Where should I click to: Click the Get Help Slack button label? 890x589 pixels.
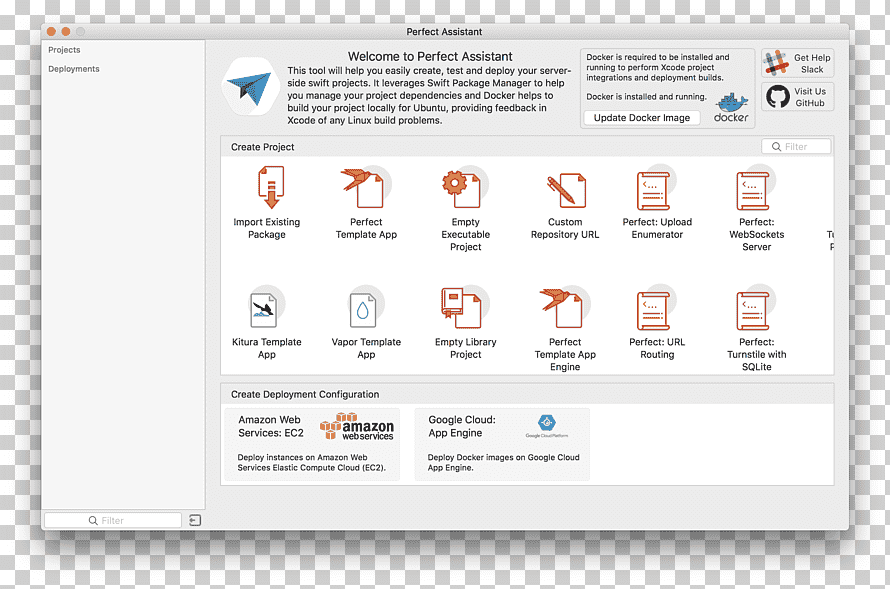(x=812, y=63)
